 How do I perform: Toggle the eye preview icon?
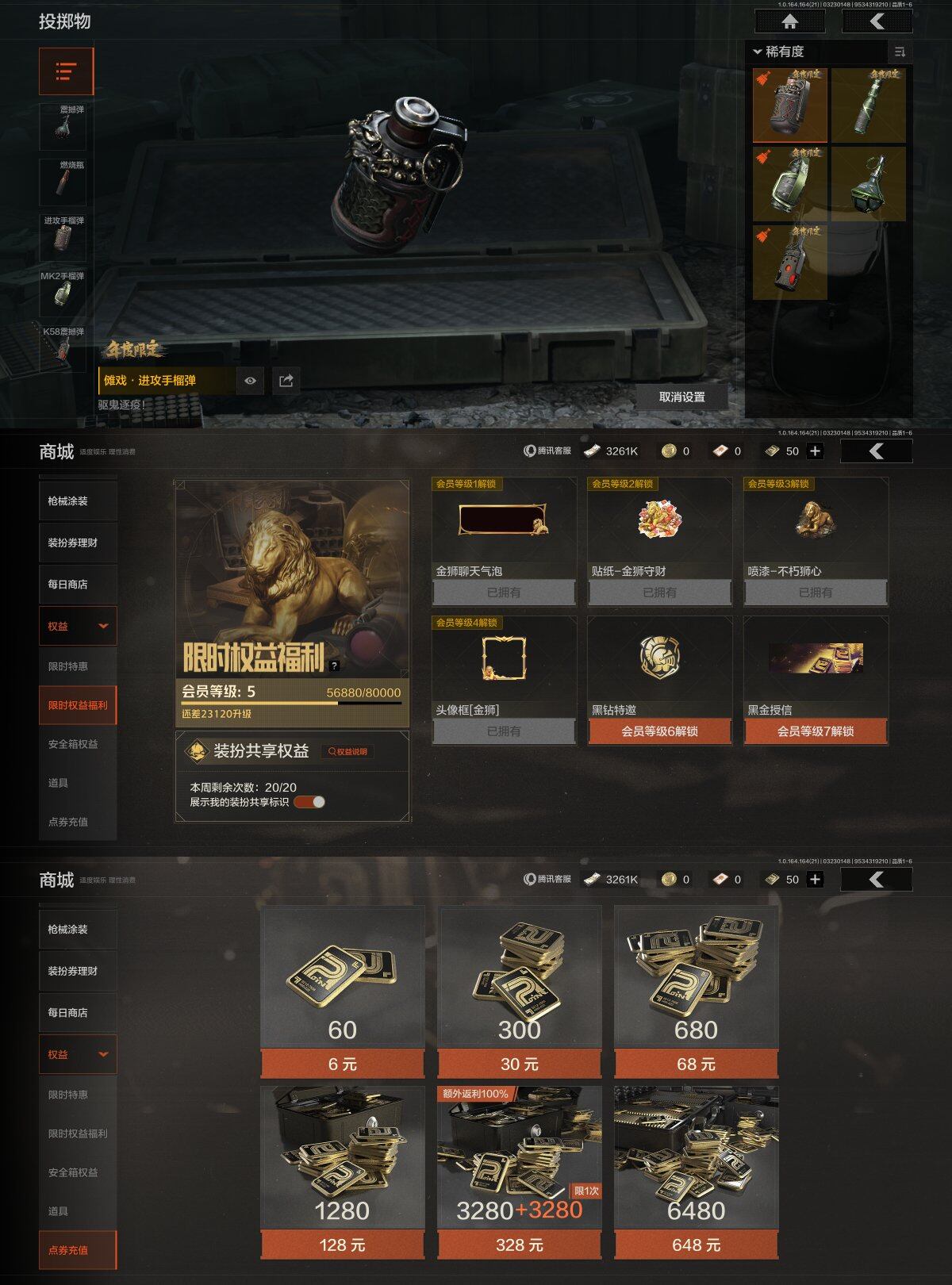coord(250,381)
